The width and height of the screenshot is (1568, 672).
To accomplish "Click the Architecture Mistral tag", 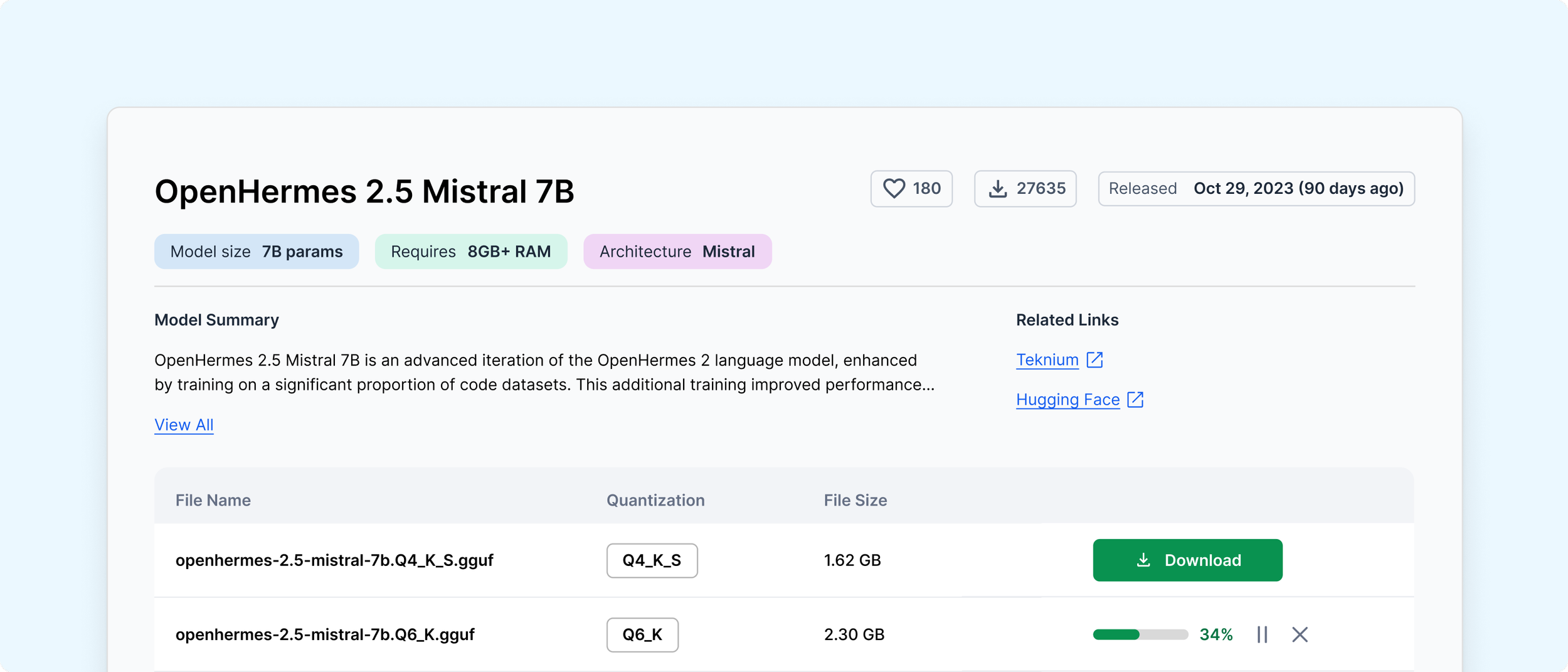I will (677, 252).
